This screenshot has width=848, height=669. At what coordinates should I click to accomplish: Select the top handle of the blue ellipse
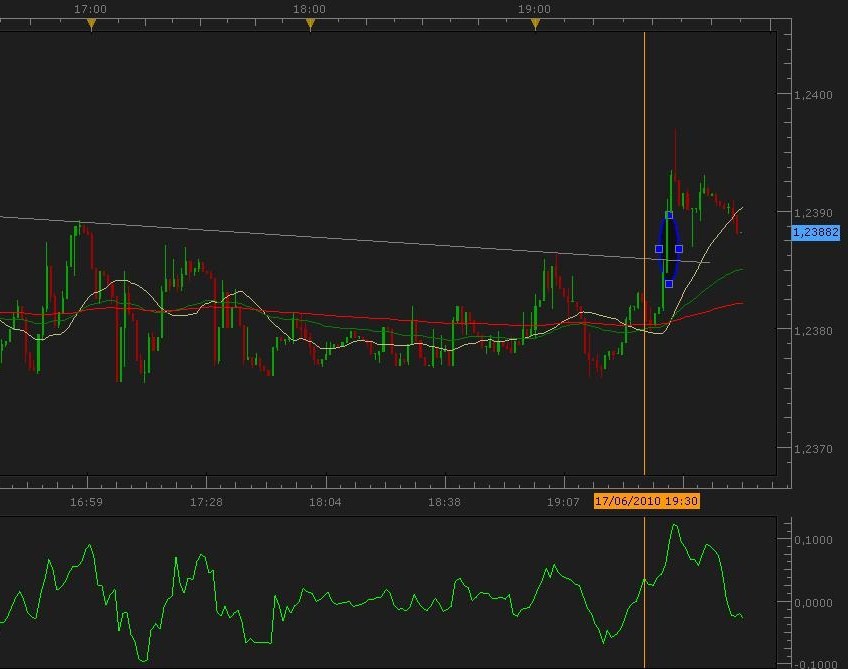click(x=669, y=215)
